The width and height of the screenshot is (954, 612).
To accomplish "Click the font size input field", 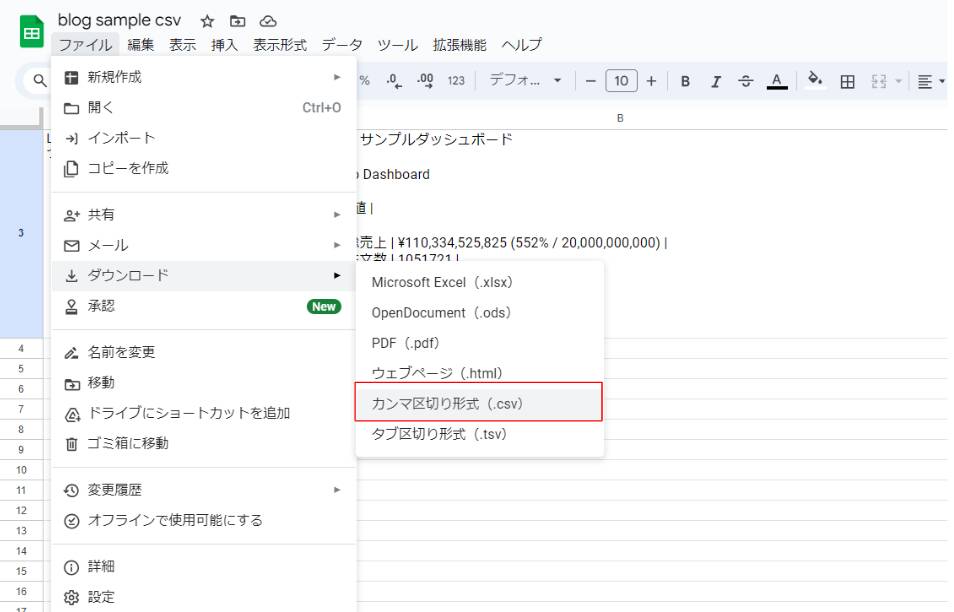I will click(622, 81).
